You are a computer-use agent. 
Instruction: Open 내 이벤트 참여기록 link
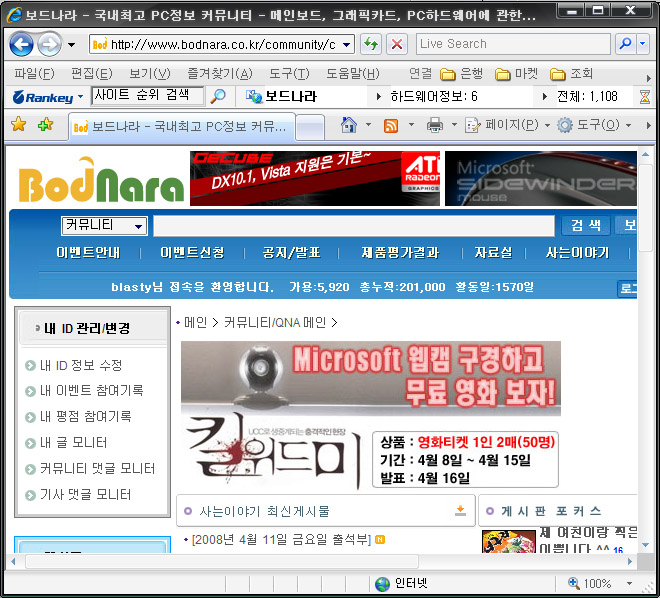point(91,391)
